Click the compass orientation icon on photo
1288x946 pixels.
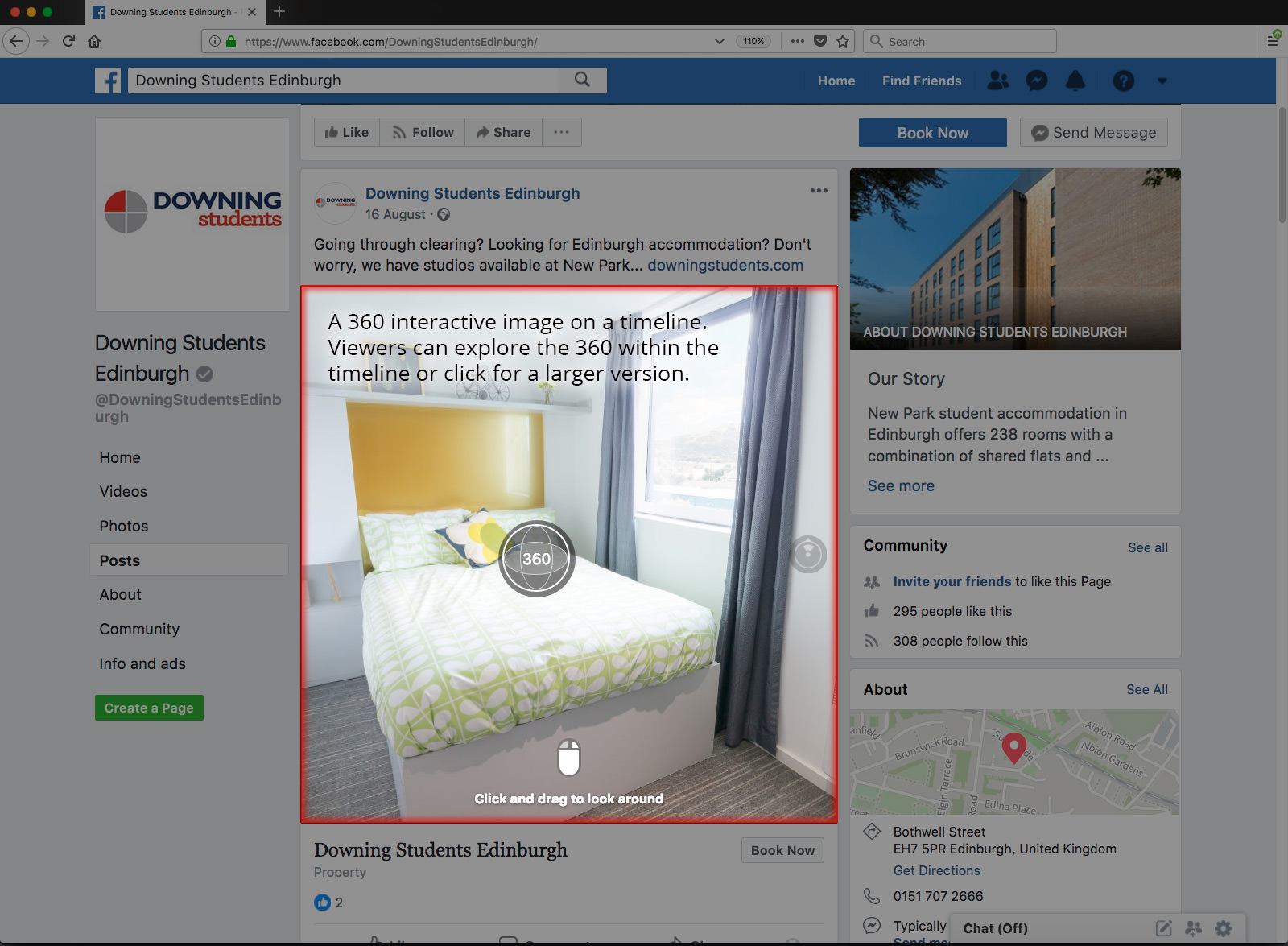808,555
